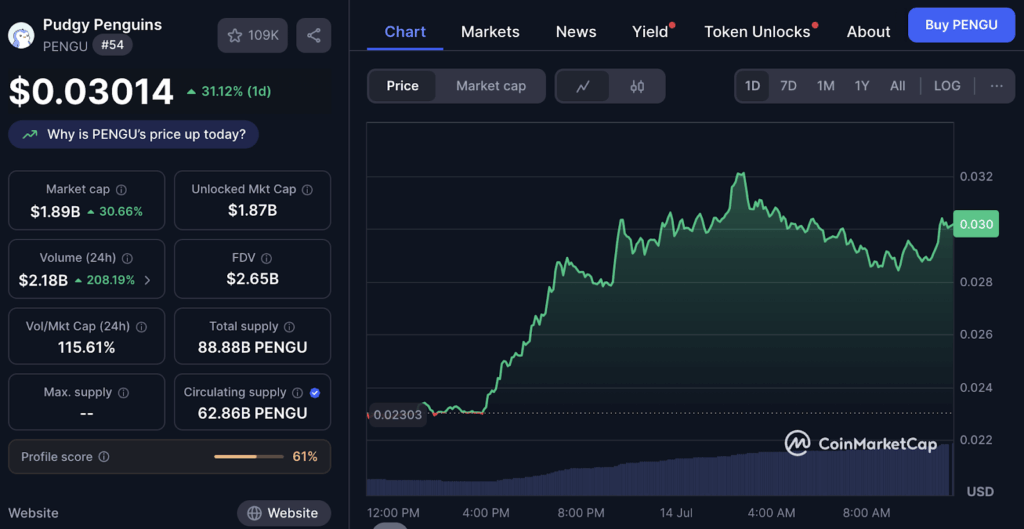Switch to line chart view icon
The height and width of the screenshot is (529, 1024).
[x=583, y=86]
